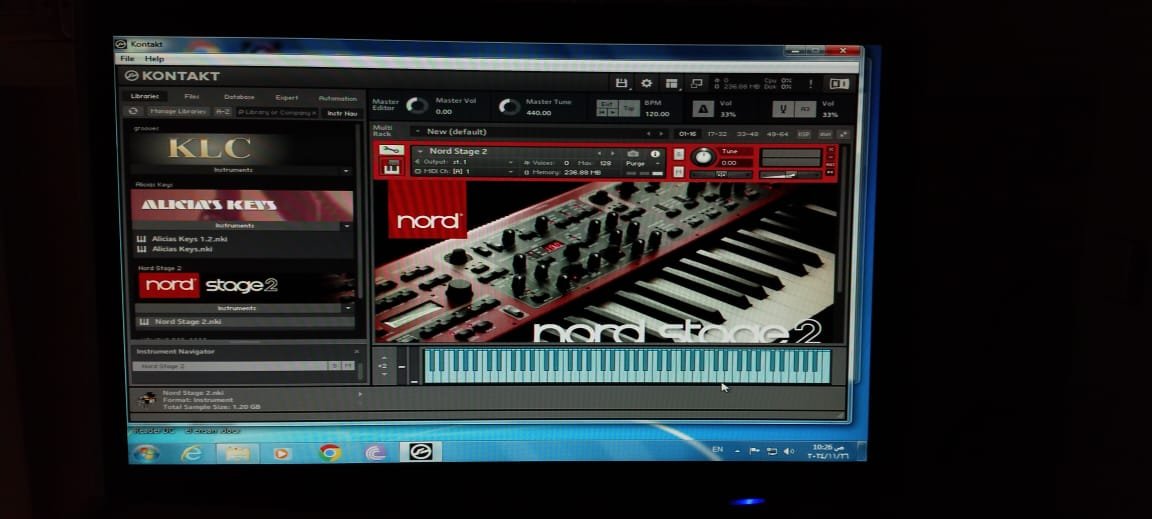The width and height of the screenshot is (1152, 519).
Task: Click the exclamation panic button
Action: tap(810, 84)
